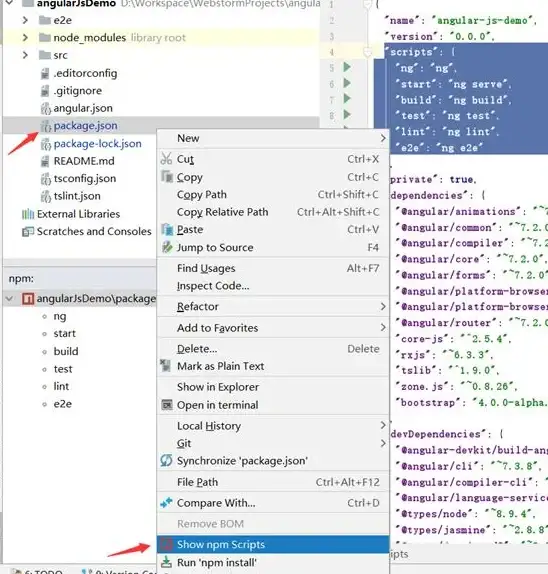Click the 'bootstrap' dependency line
This screenshot has width=548, height=574.
pyautogui.click(x=471, y=403)
